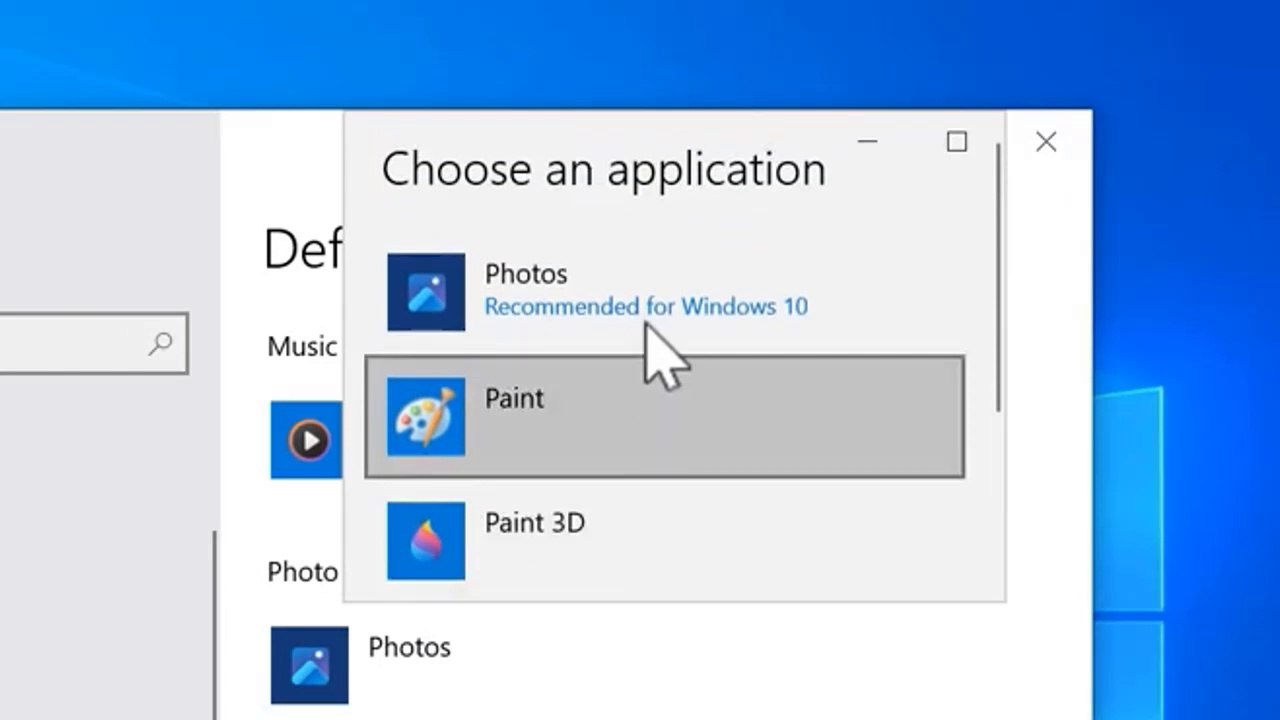Maximize the Settings window

pos(957,142)
